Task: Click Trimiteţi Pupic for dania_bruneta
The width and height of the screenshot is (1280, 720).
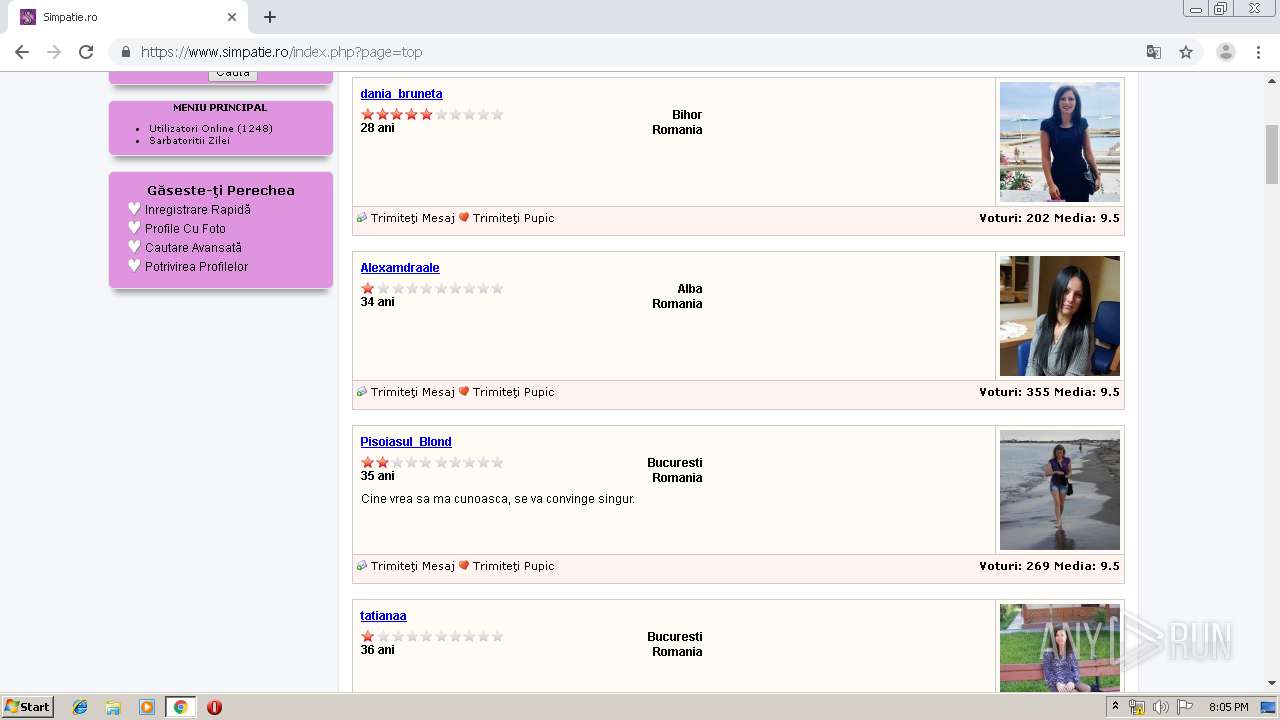Action: point(513,218)
